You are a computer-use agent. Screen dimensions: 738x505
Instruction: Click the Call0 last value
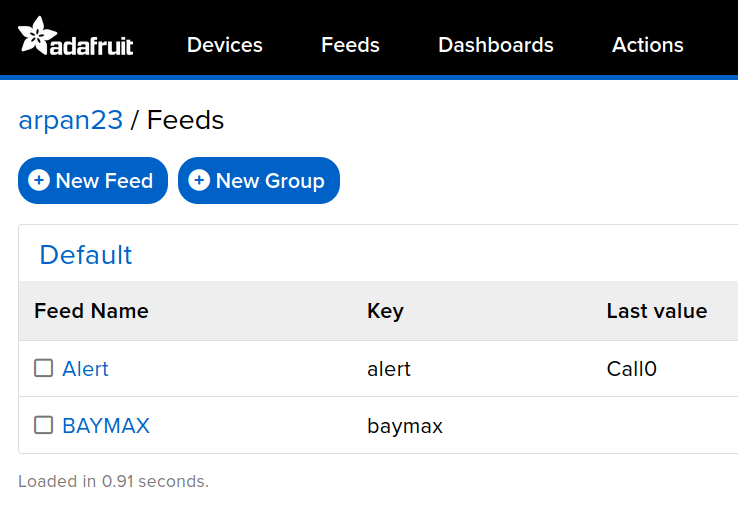(631, 369)
